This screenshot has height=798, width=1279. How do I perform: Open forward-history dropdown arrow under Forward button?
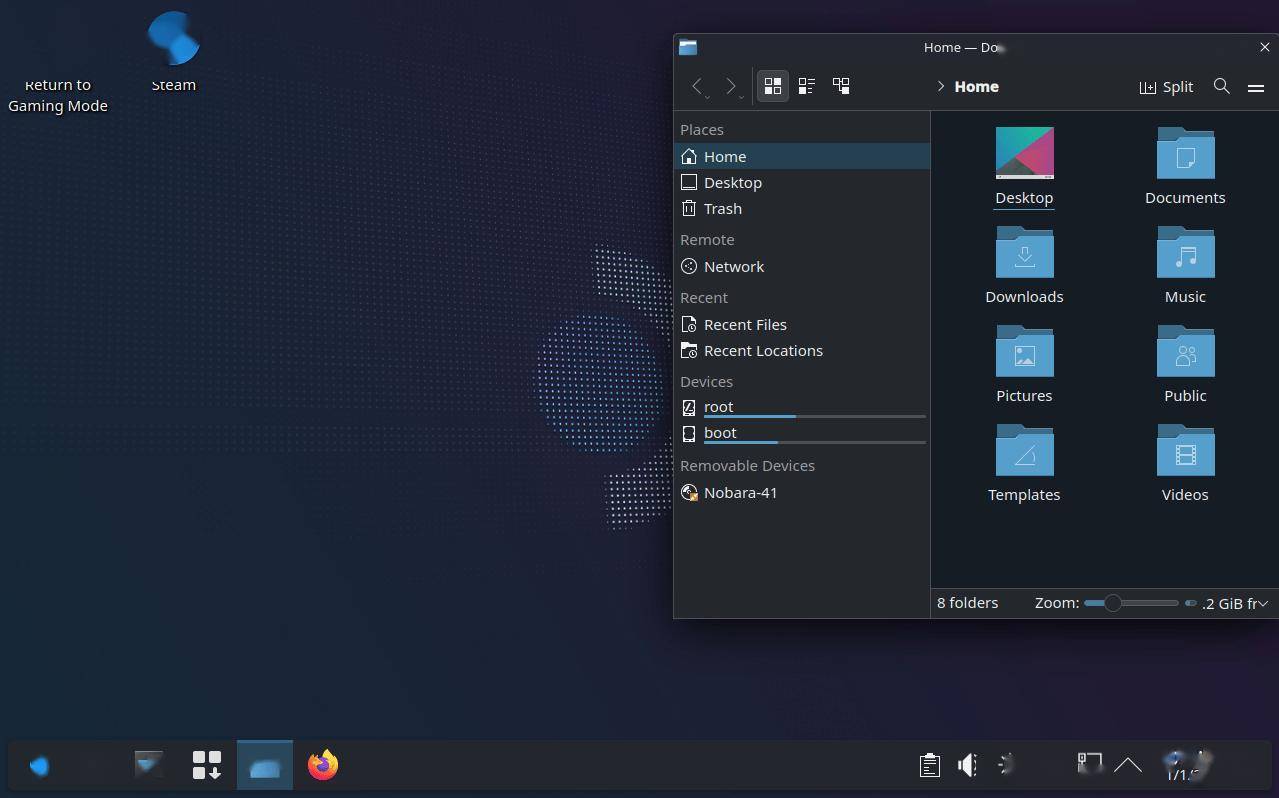(741, 97)
